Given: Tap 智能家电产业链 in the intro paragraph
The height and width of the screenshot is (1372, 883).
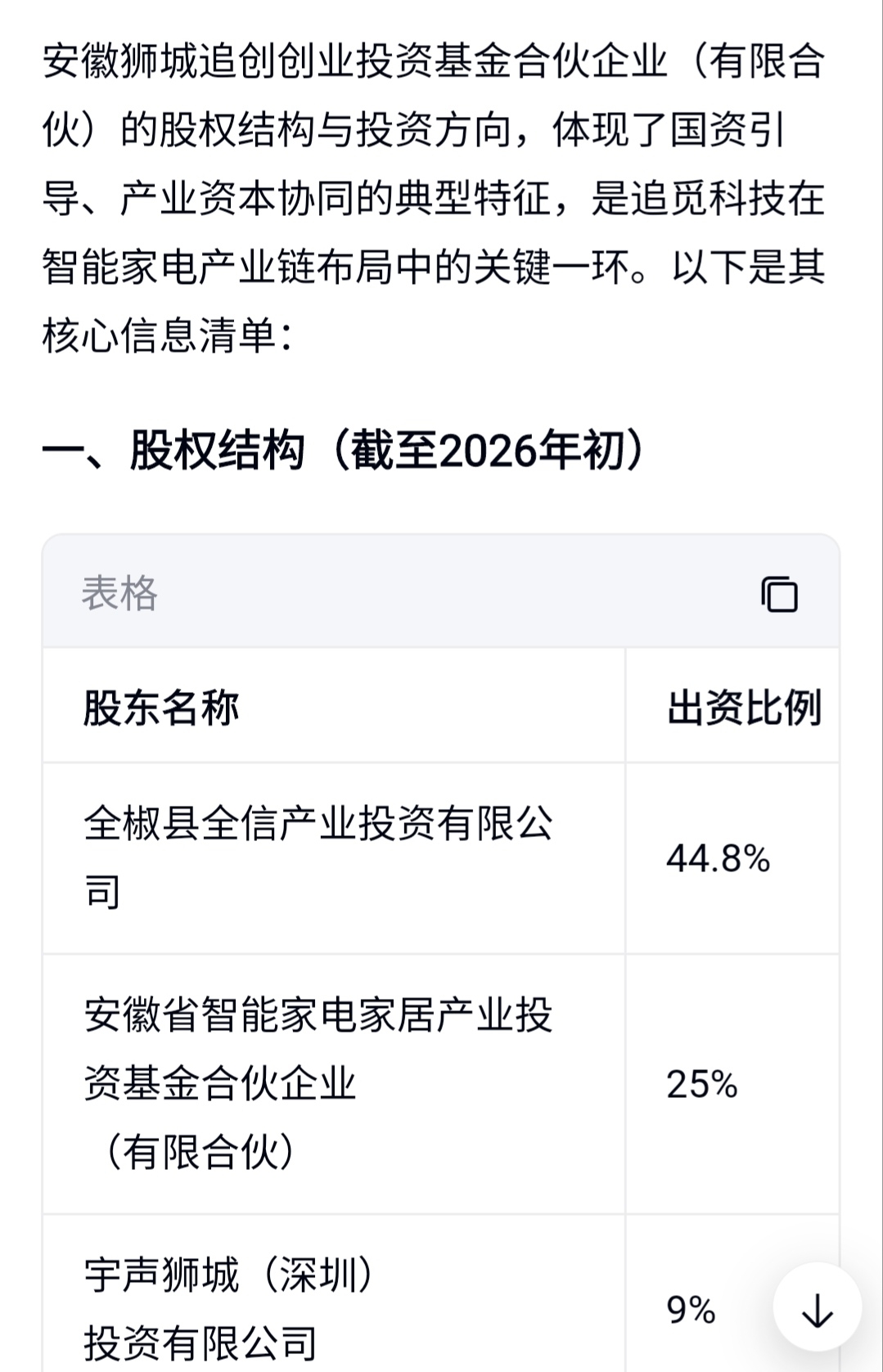Looking at the screenshot, I should pyautogui.click(x=178, y=268).
